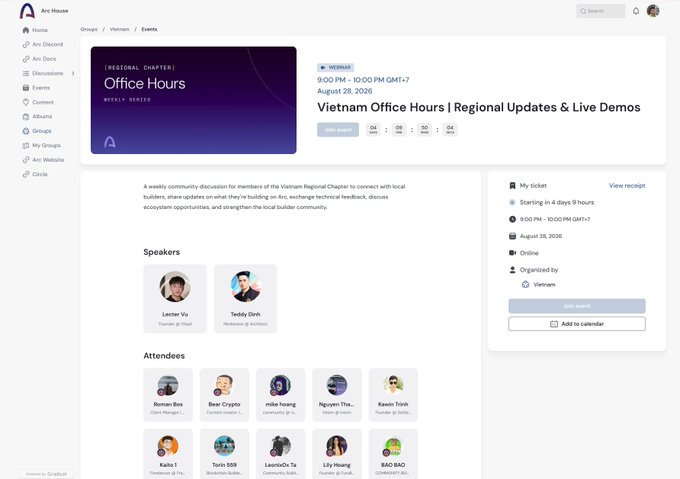Go to Vietnam breadcrumb
The image size is (680, 479).
pyautogui.click(x=119, y=29)
